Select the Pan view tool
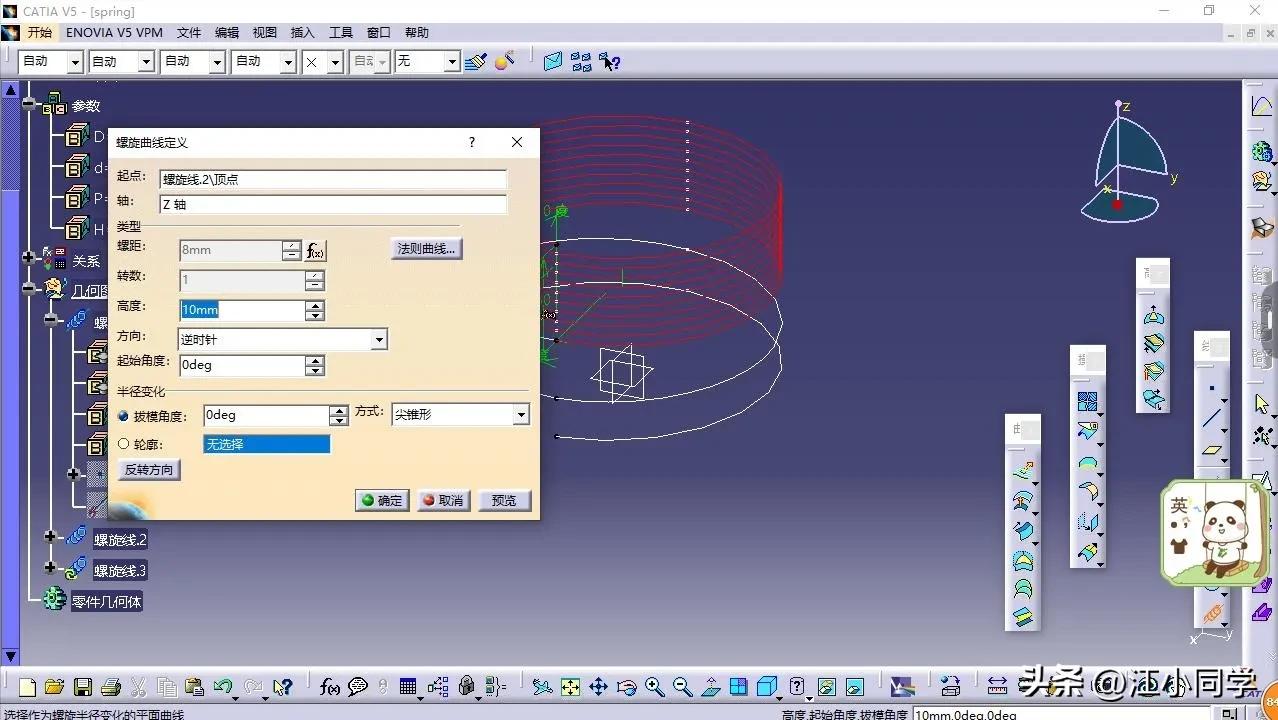Viewport: 1278px width, 720px height. 598,687
